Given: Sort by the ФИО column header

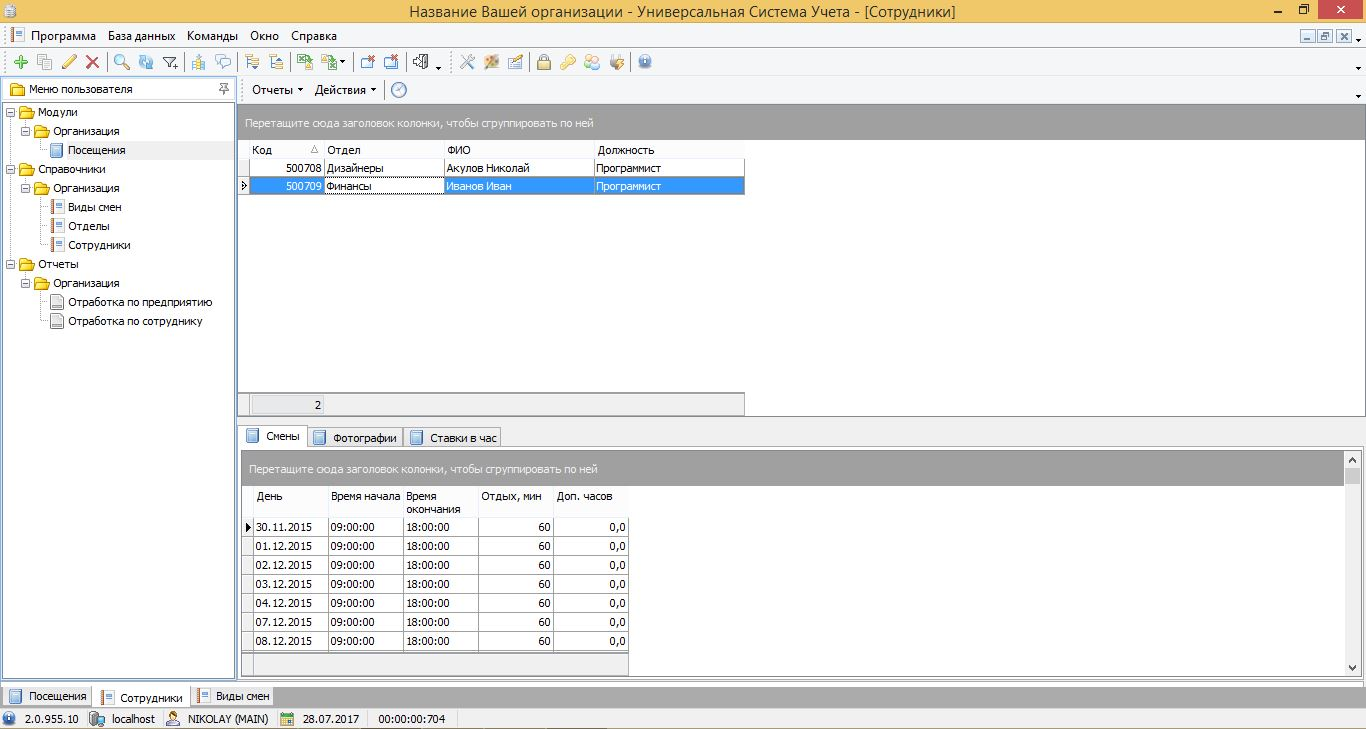Looking at the screenshot, I should (x=519, y=150).
